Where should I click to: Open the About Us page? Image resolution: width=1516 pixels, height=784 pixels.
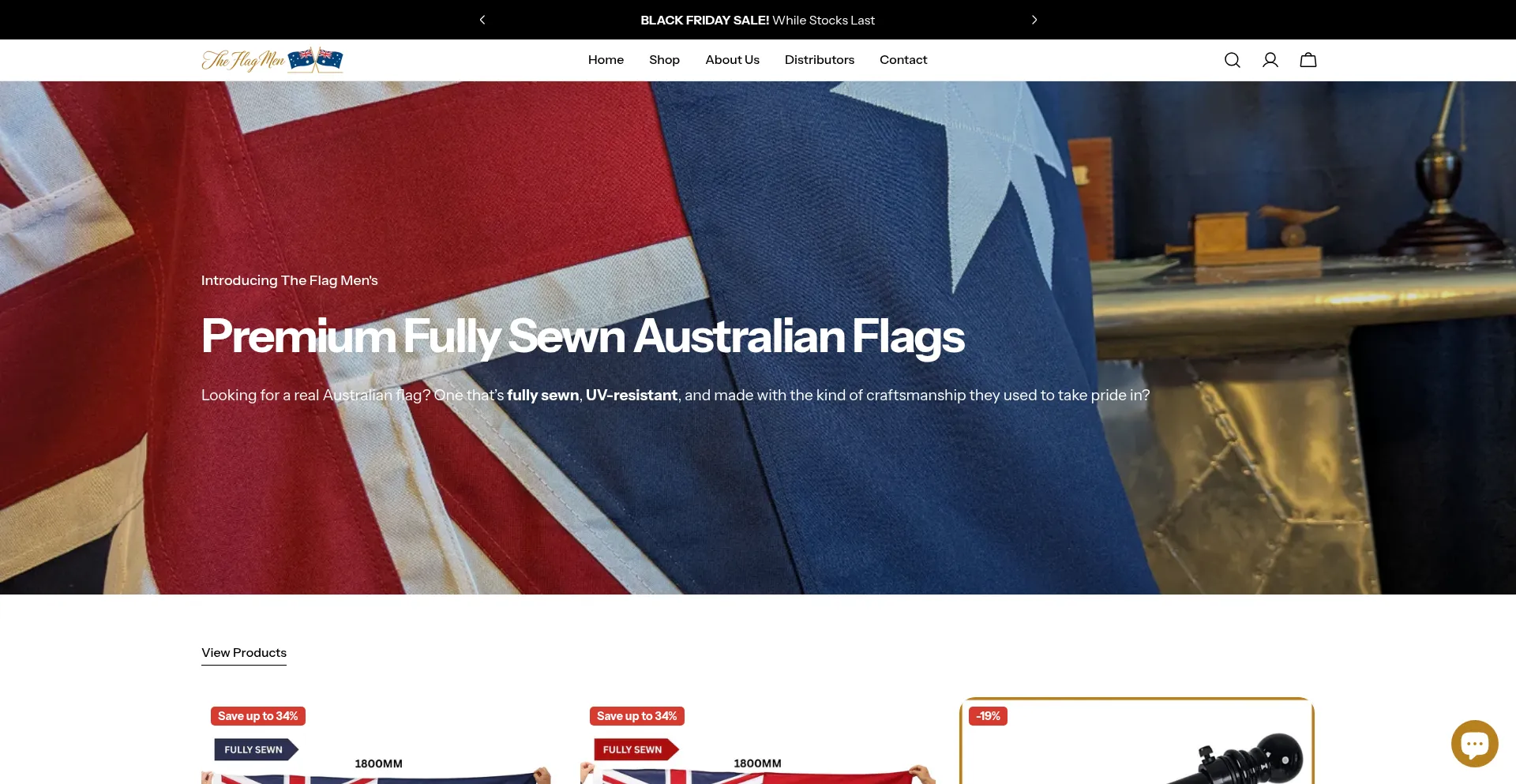coord(732,60)
